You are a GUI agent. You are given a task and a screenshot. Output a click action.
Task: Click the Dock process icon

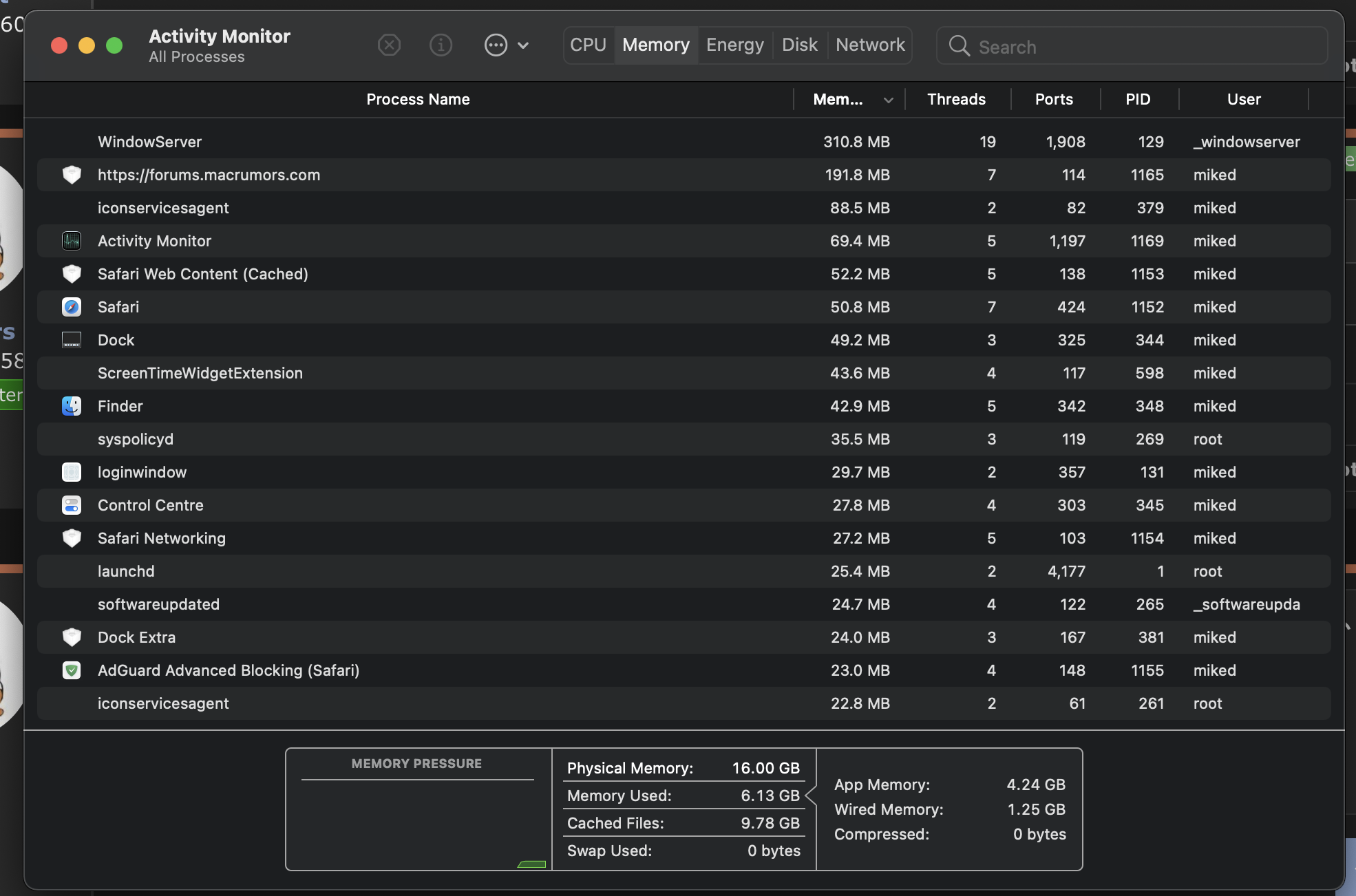point(72,340)
